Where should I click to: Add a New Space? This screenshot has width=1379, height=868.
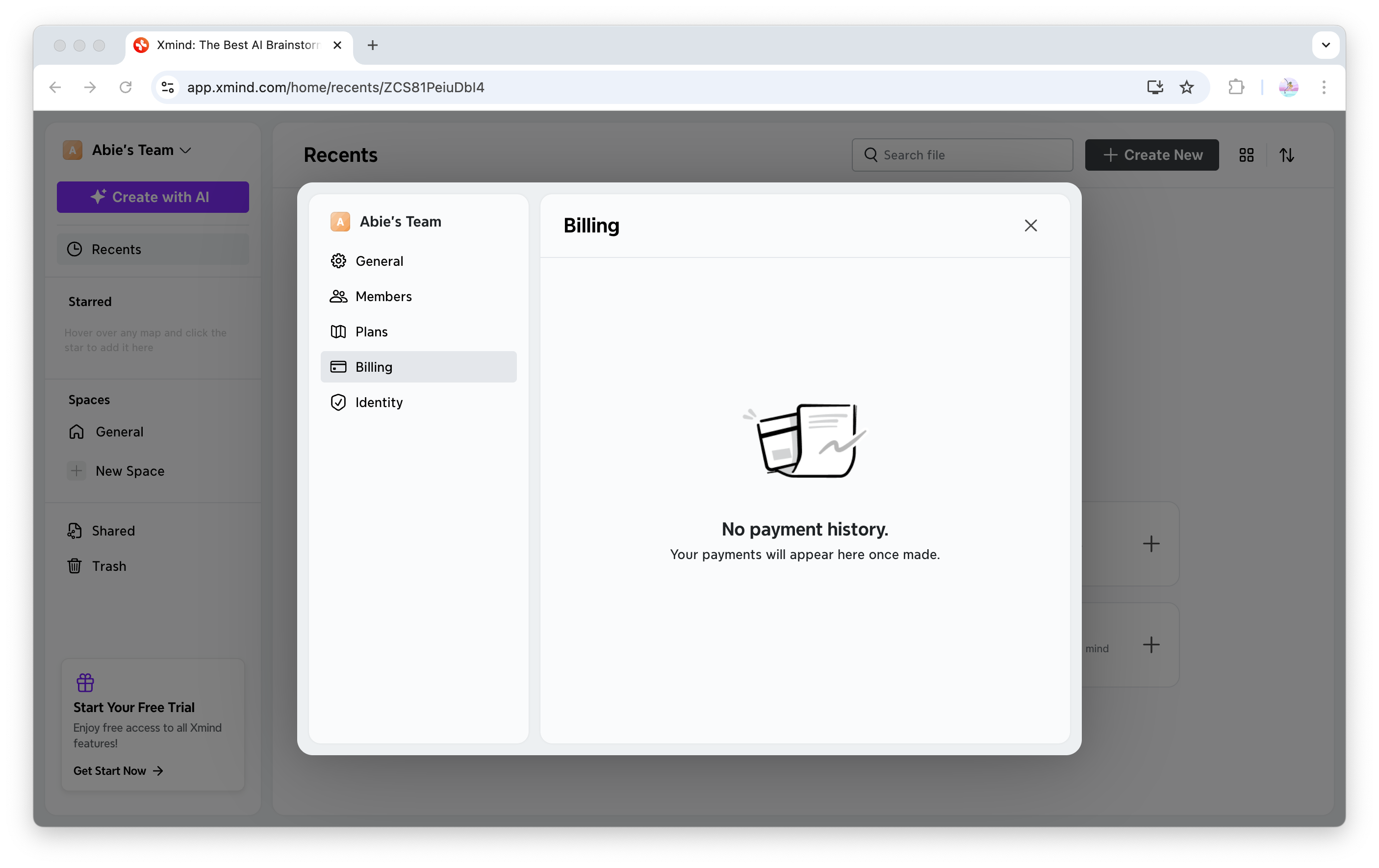153,471
